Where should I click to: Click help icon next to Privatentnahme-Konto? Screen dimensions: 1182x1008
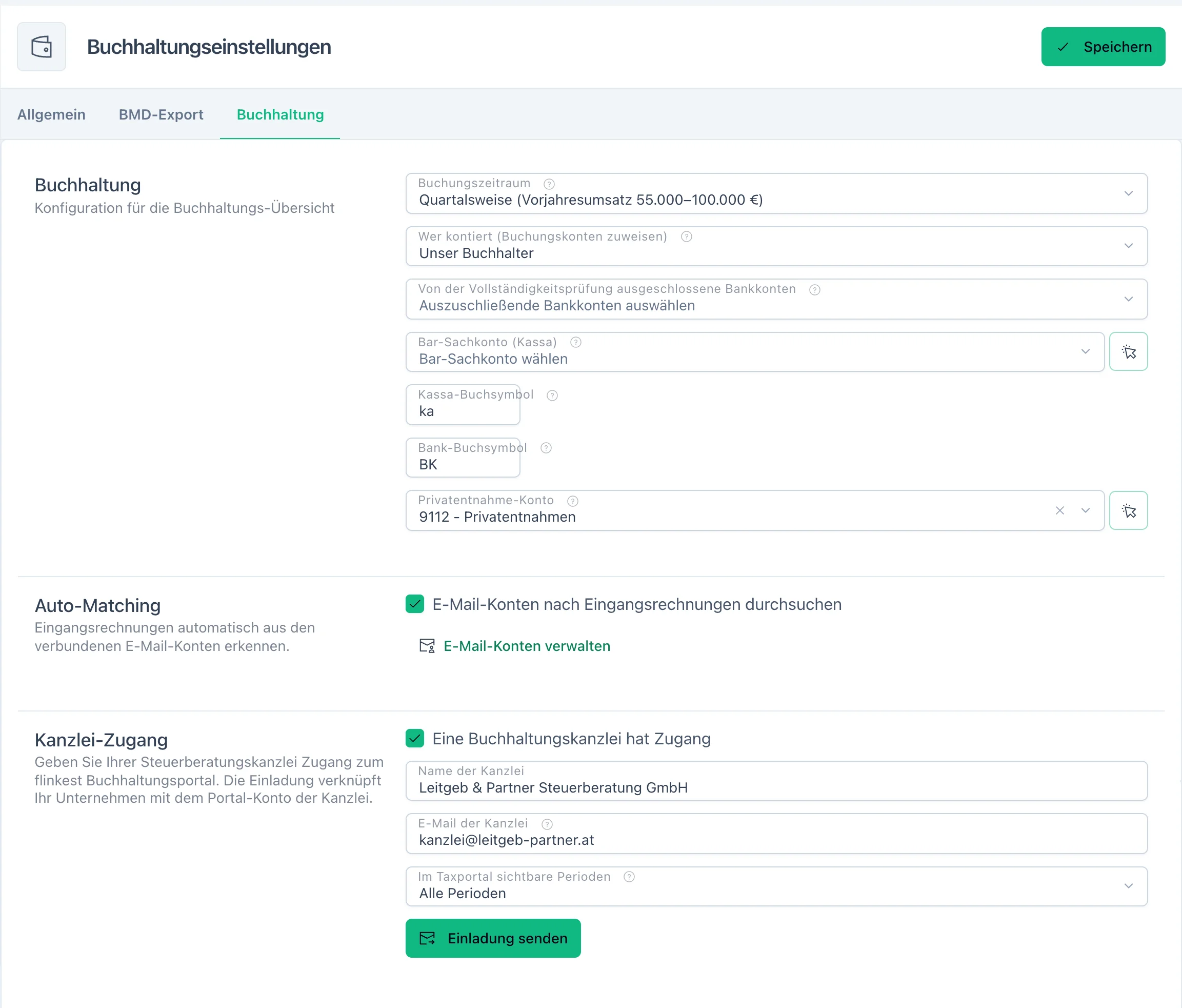[572, 501]
